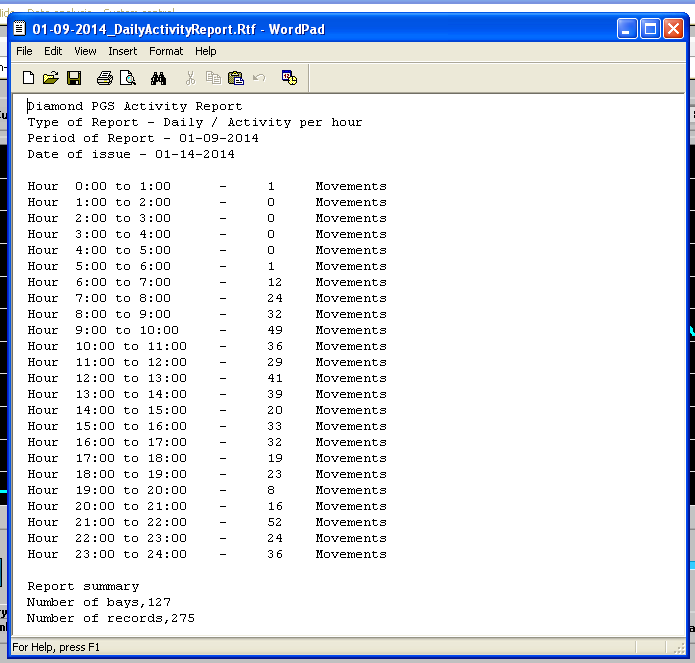This screenshot has height=663, width=695.
Task: Open the Format menu
Action: pyautogui.click(x=166, y=51)
